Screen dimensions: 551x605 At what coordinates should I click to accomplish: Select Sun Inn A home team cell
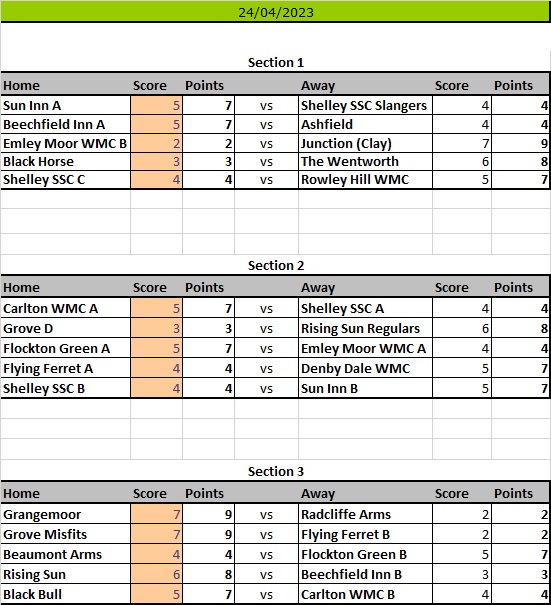coord(66,105)
